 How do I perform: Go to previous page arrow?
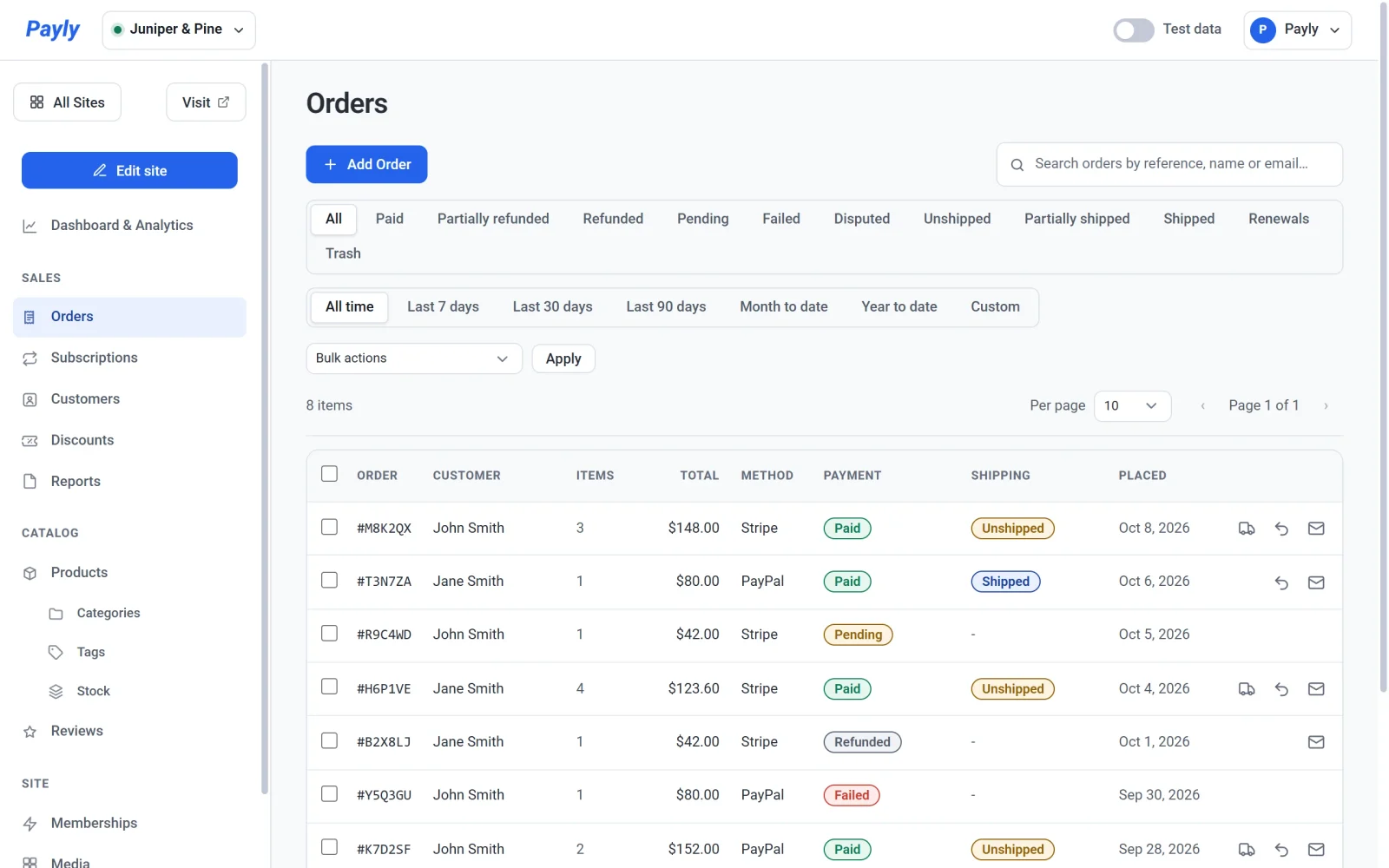coord(1202,406)
